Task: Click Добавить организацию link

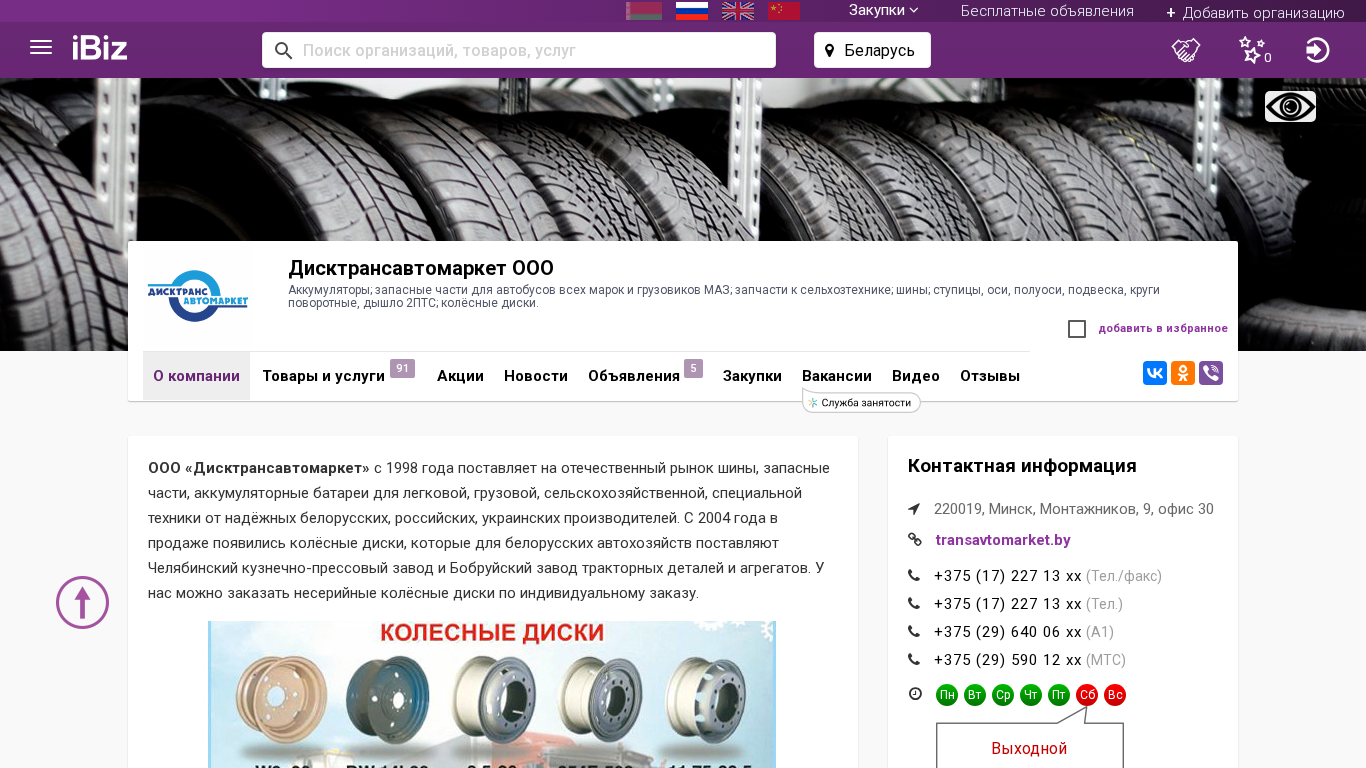Action: tap(1255, 12)
